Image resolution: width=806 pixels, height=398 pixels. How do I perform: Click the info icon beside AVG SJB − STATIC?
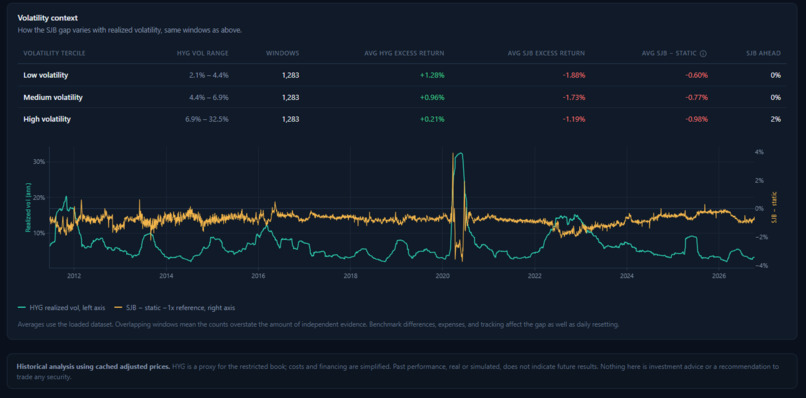(x=703, y=53)
